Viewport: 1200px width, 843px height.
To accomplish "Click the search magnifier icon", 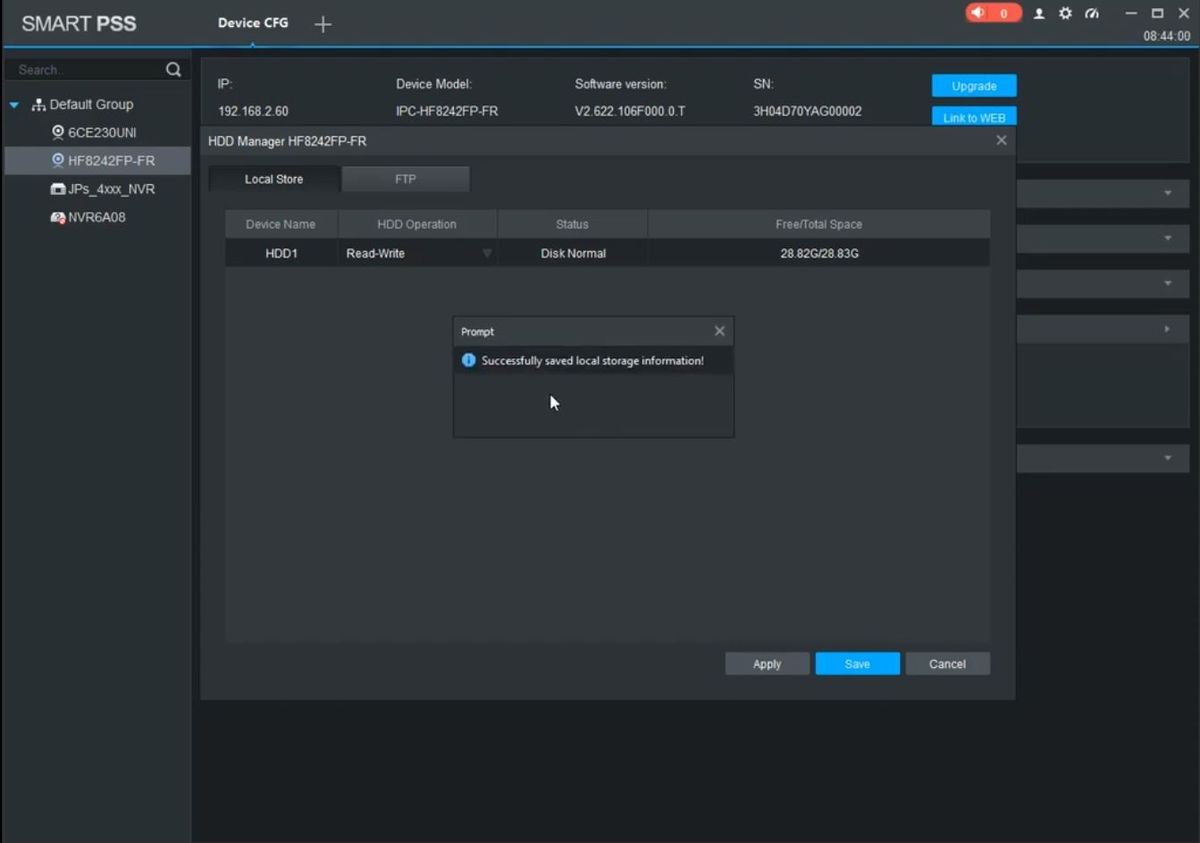I will (x=173, y=70).
